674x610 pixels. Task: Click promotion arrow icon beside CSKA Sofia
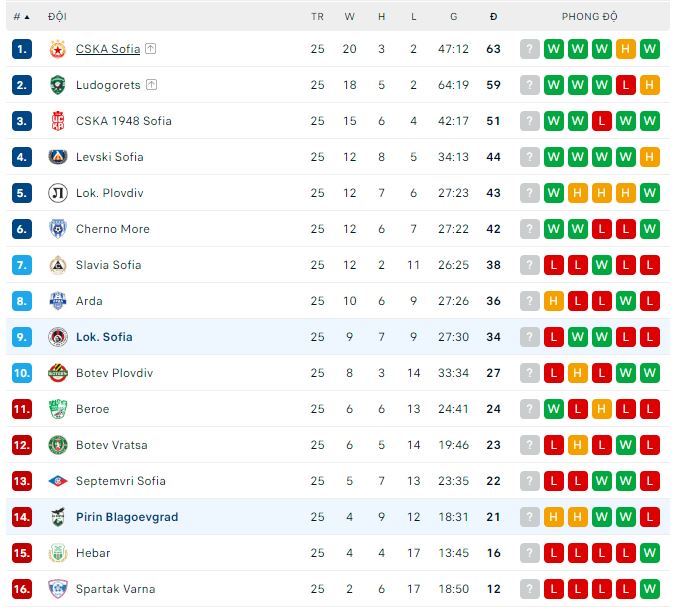click(x=151, y=49)
